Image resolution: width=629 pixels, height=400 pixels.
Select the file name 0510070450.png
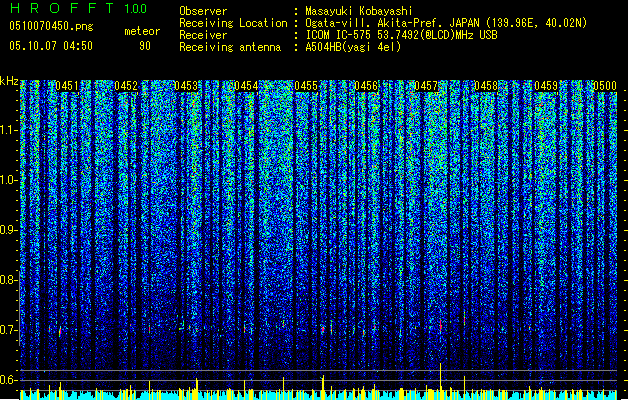click(x=51, y=26)
